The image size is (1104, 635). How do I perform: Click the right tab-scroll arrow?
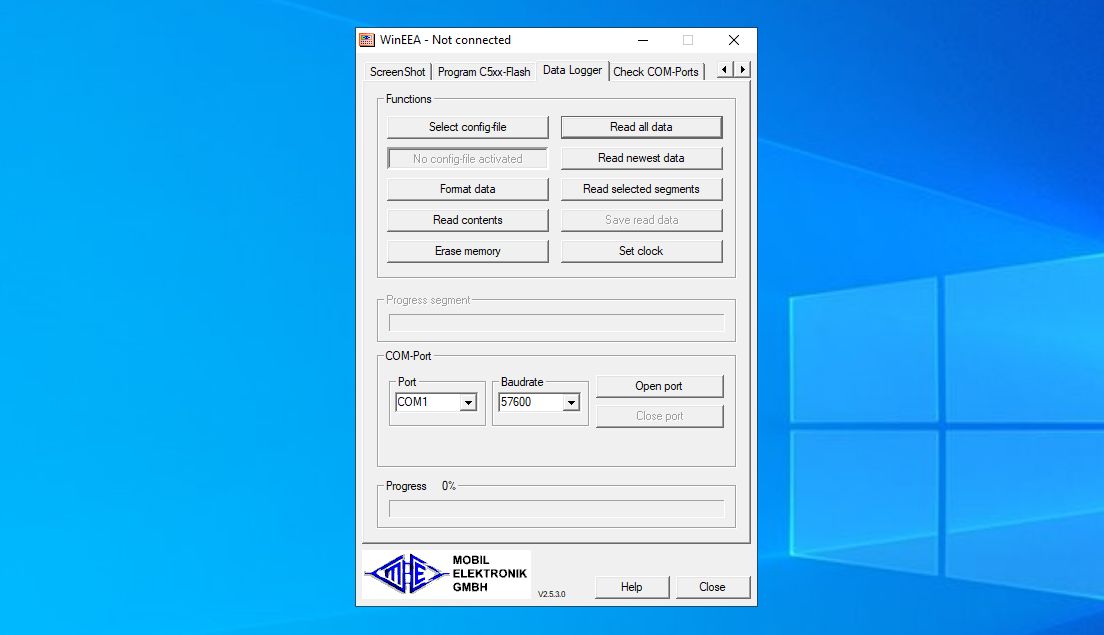(x=740, y=70)
